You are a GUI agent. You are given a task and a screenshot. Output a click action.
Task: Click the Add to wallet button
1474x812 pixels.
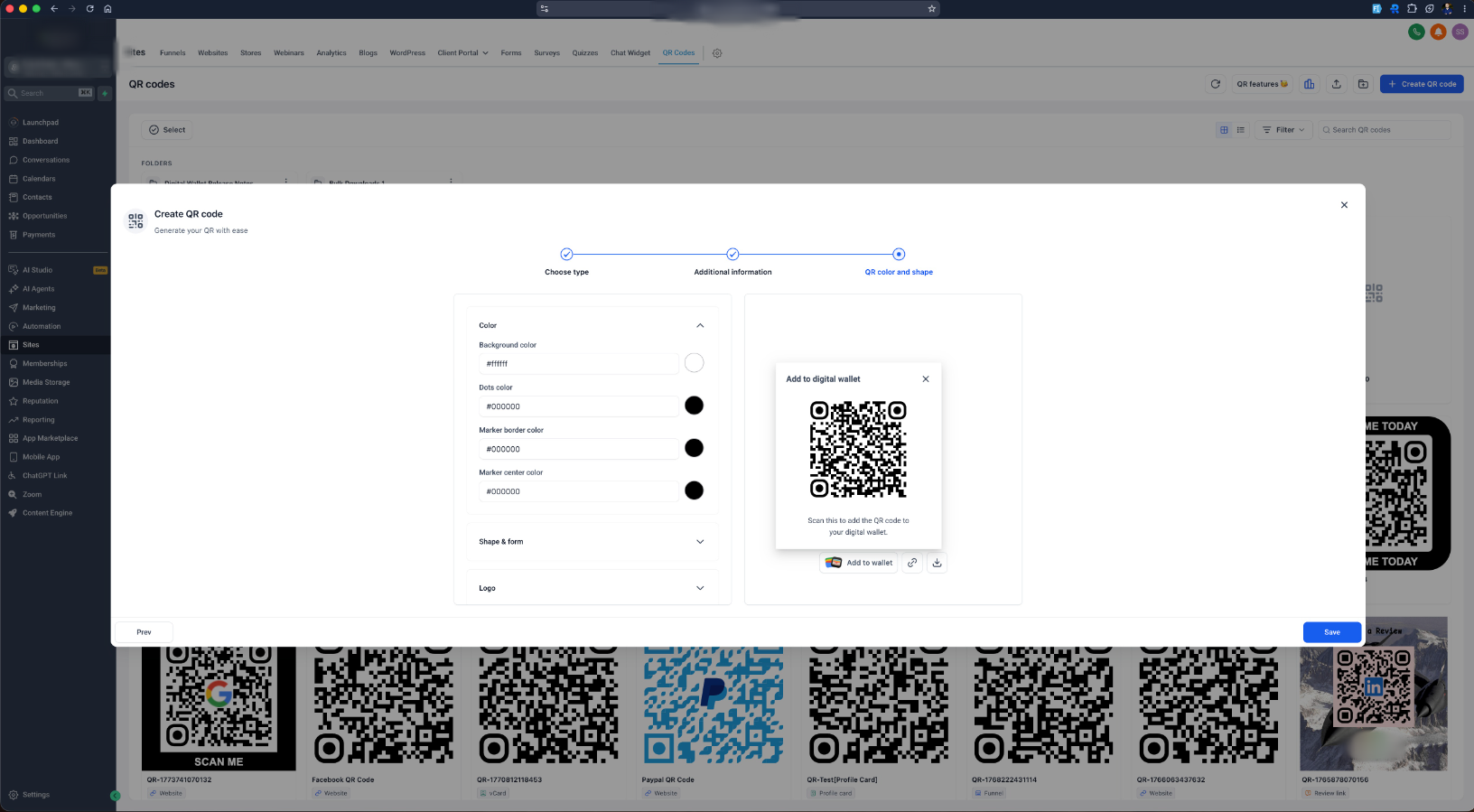click(859, 563)
